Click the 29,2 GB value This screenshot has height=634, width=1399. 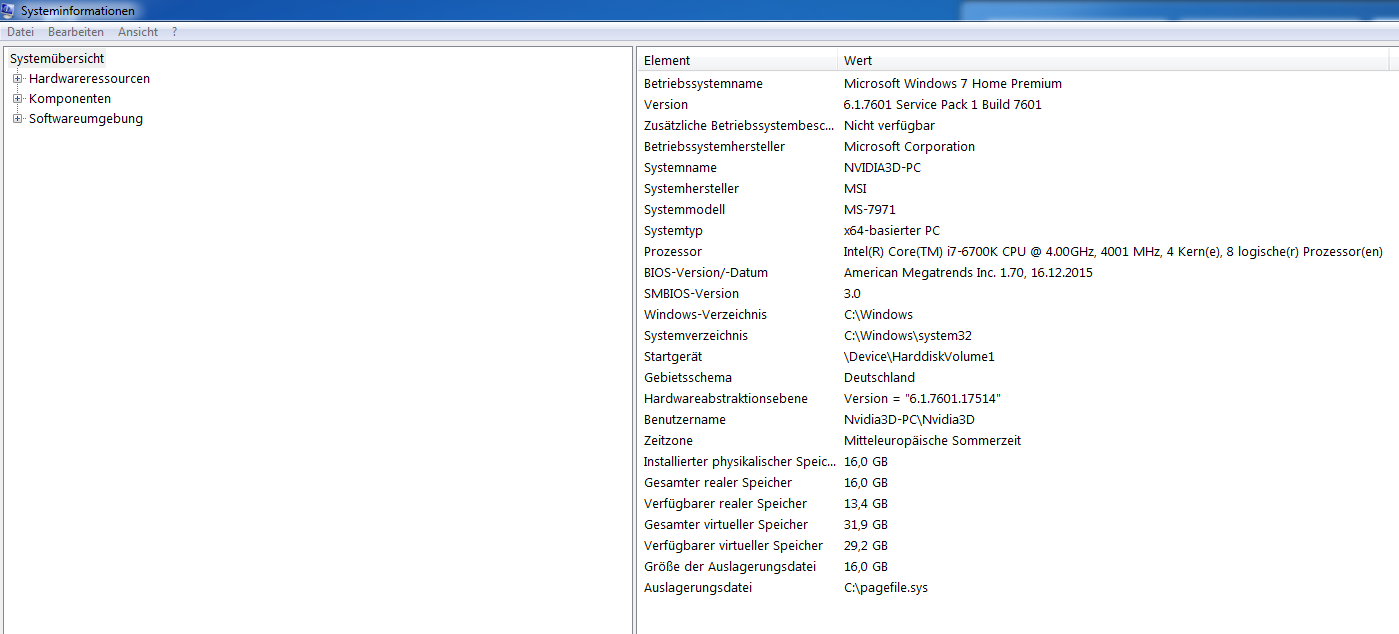[x=866, y=546]
